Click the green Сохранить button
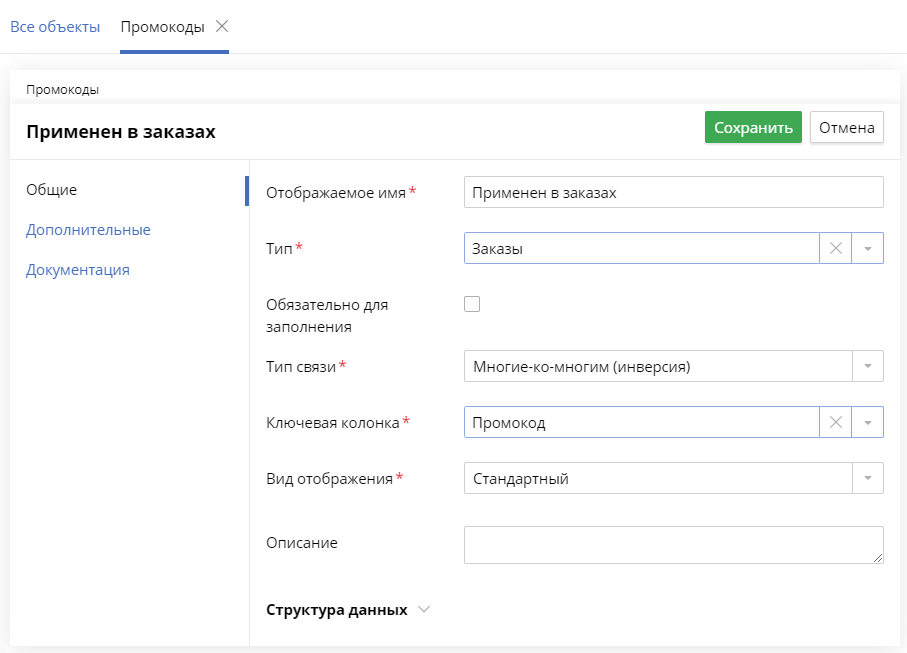Screen dimensions: 907x653 [752, 127]
